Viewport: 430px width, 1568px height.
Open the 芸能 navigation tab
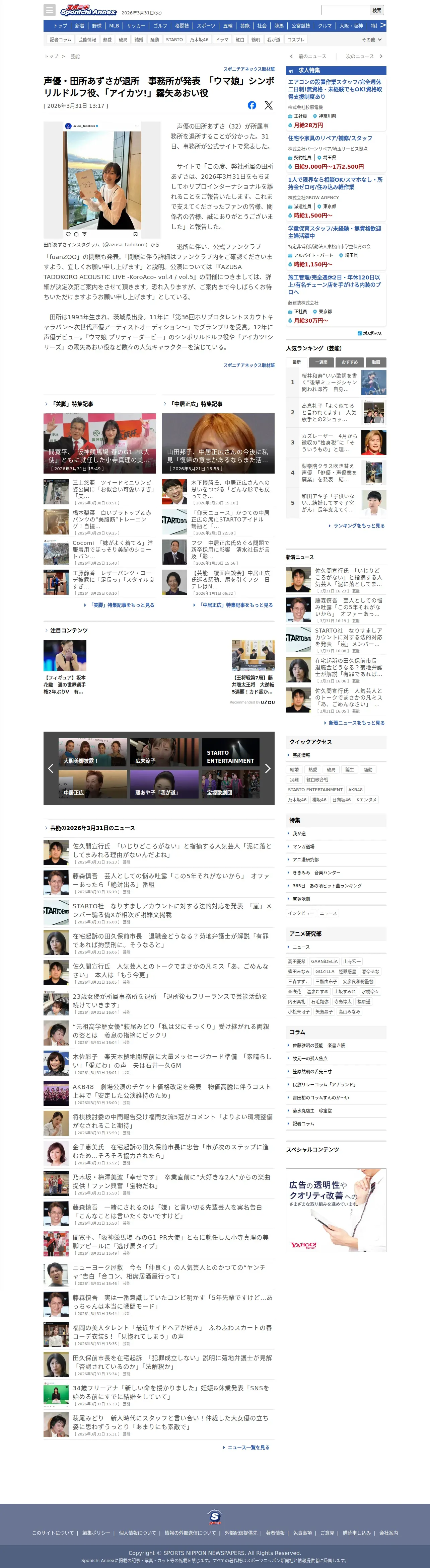pyautogui.click(x=245, y=25)
